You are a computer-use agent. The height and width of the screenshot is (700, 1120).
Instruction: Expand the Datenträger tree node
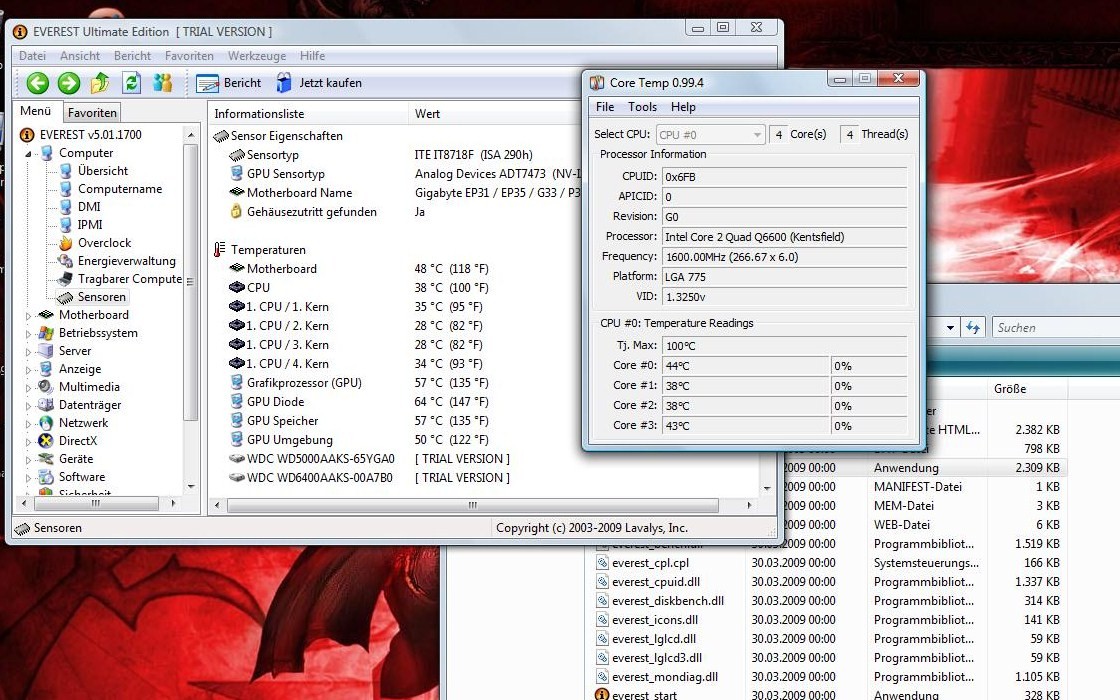(x=29, y=405)
